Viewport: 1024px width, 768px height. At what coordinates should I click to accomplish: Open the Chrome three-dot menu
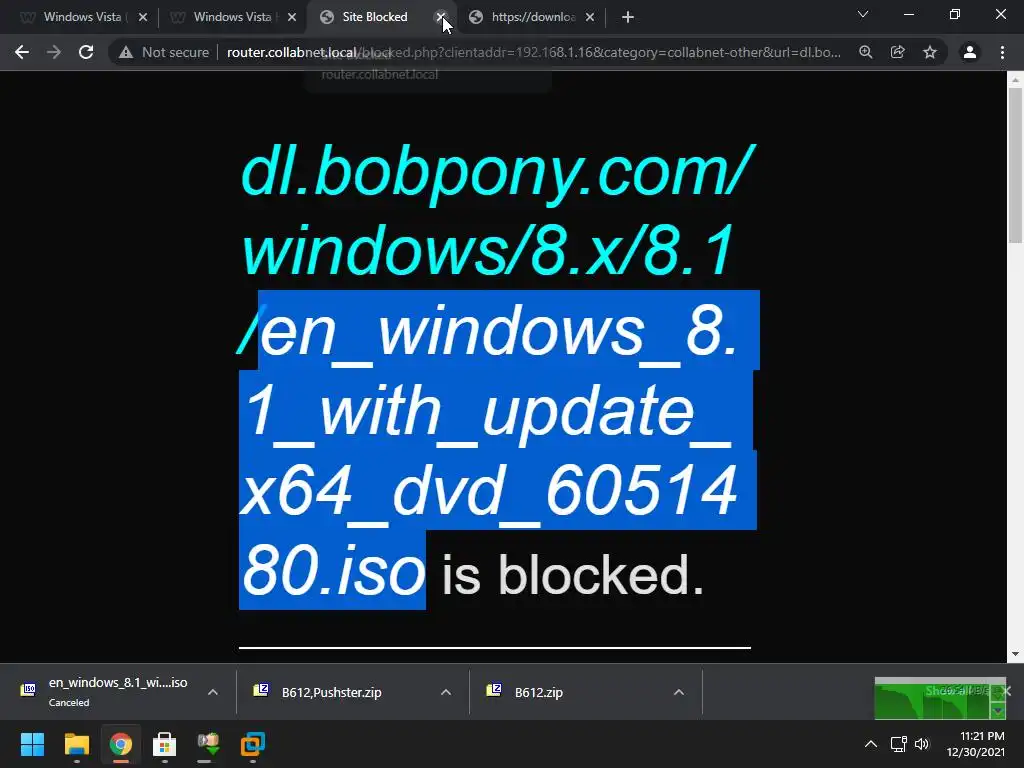click(x=1002, y=52)
